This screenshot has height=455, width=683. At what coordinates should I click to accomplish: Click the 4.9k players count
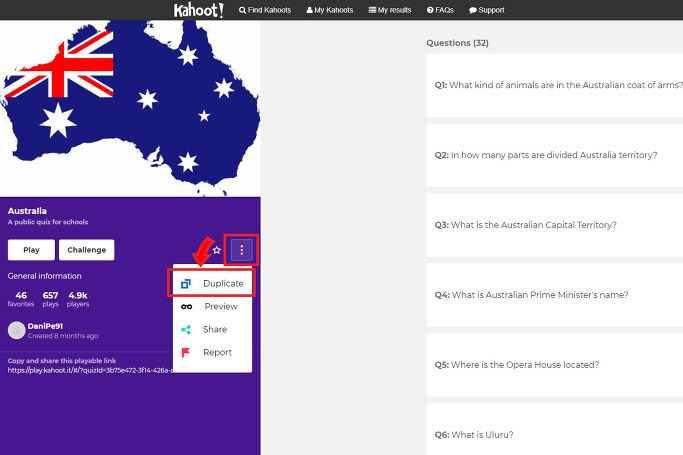tap(78, 299)
